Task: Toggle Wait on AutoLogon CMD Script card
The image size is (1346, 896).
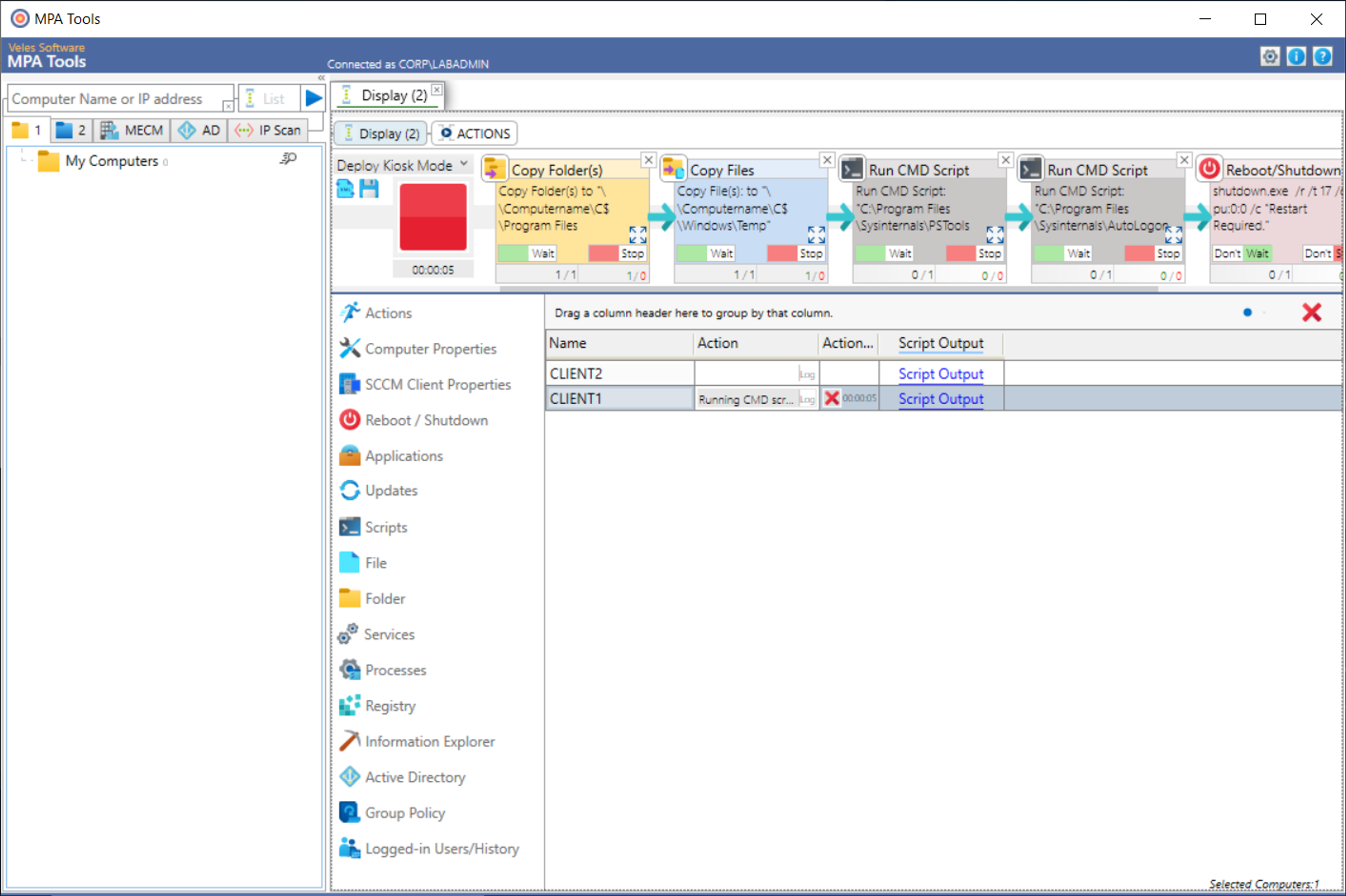Action: [x=1063, y=253]
